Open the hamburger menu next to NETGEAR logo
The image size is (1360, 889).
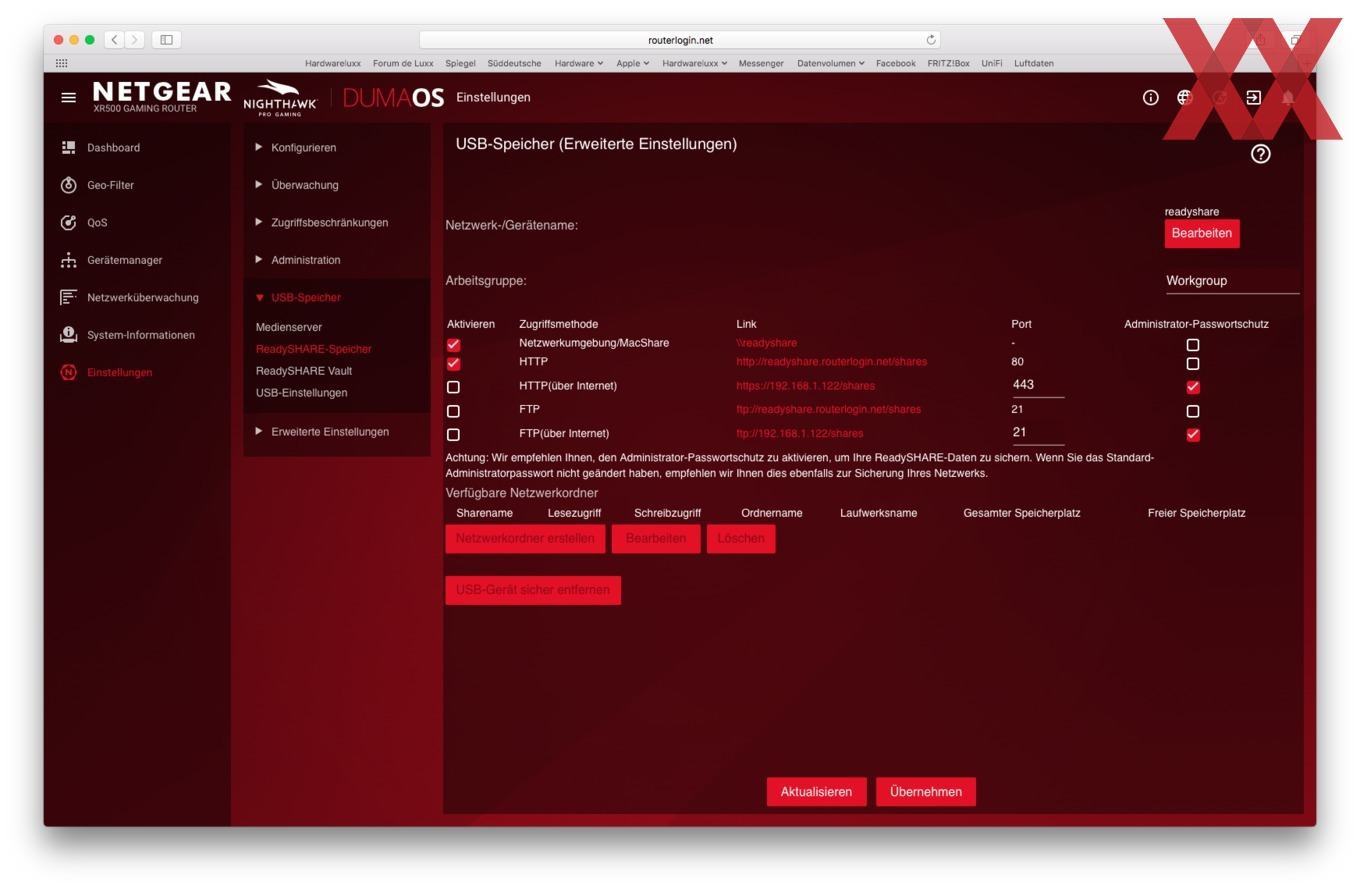[68, 98]
